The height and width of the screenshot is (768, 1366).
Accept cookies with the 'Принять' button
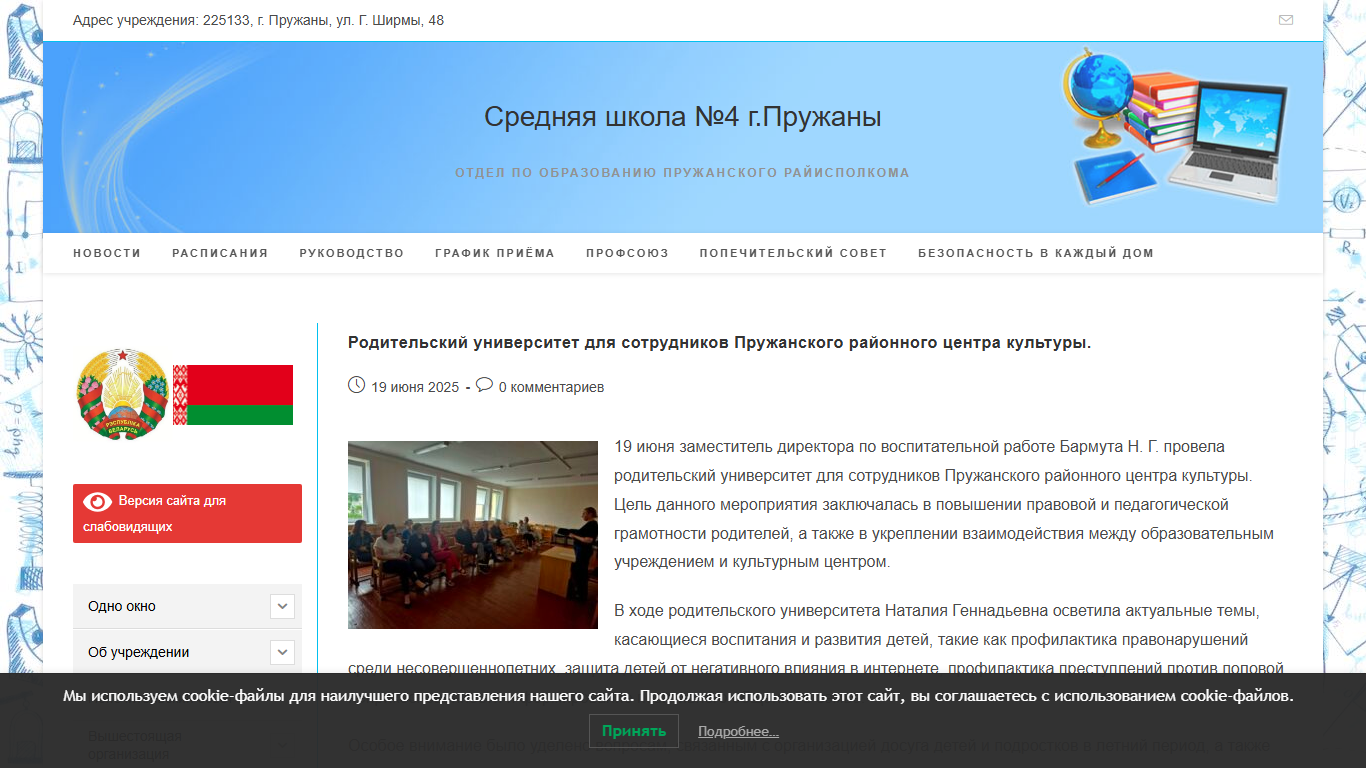[x=634, y=731]
